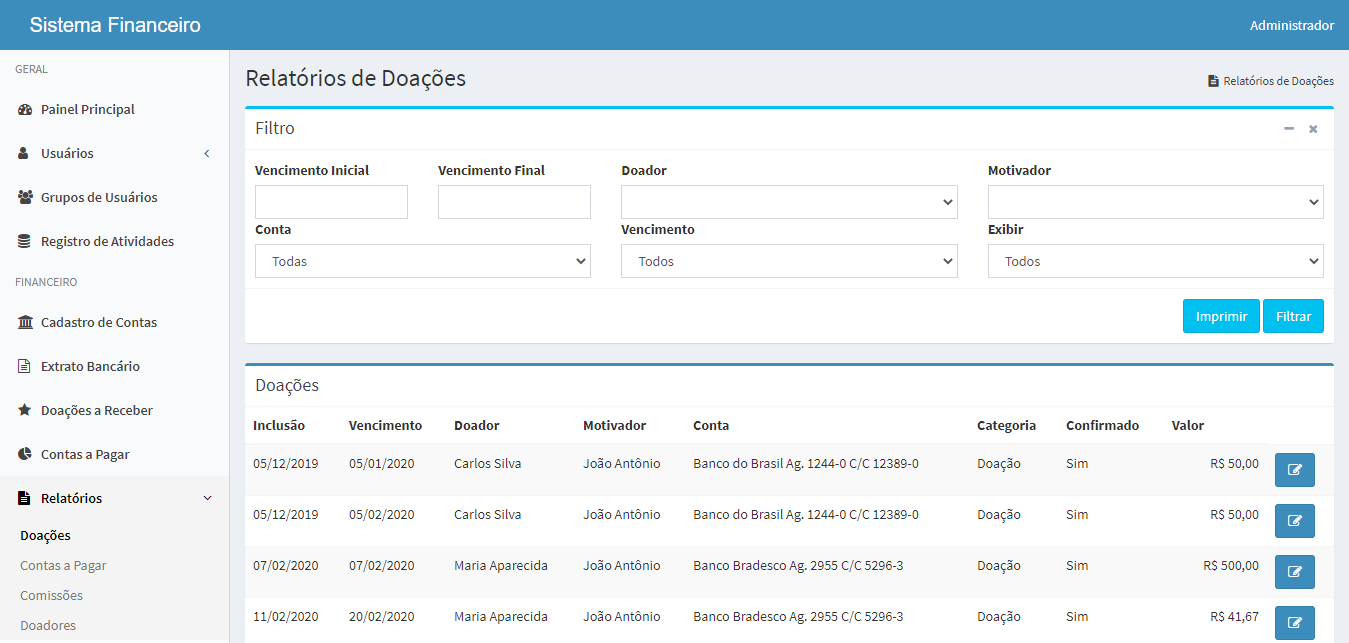
Task: Go to Contas a Pagar report submenu
Action: point(63,566)
